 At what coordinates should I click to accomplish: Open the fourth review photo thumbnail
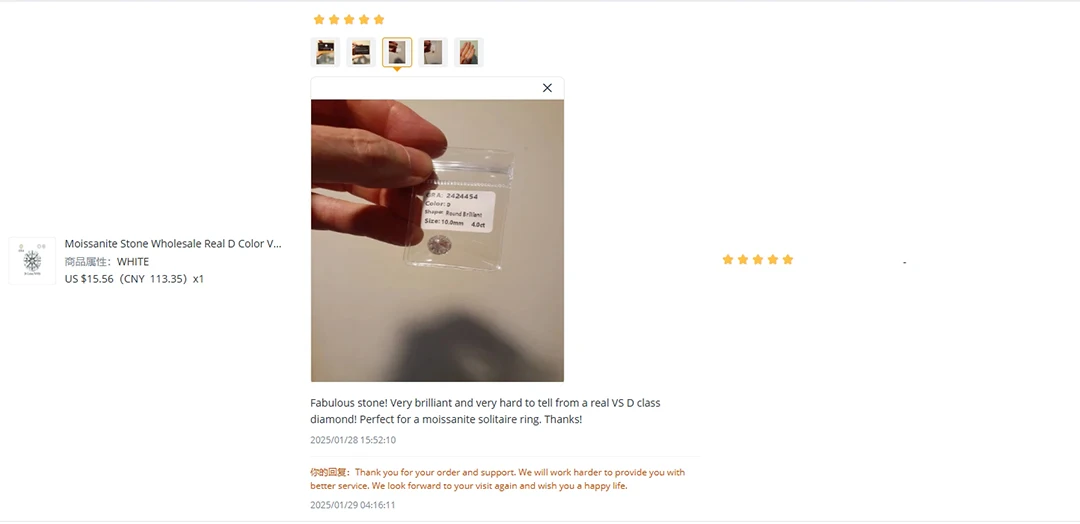click(x=433, y=52)
